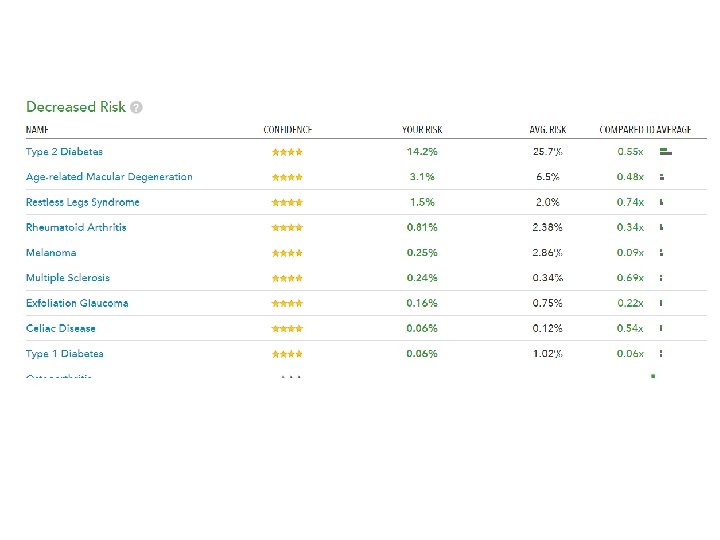Click the 0.55x compared value
The width and height of the screenshot is (720, 540).
tap(630, 152)
